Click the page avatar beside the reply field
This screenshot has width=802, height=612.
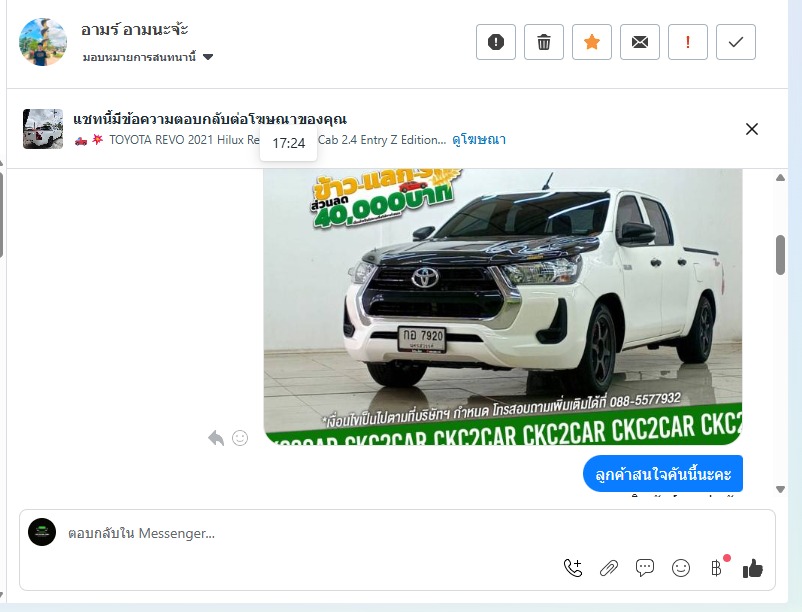42,532
